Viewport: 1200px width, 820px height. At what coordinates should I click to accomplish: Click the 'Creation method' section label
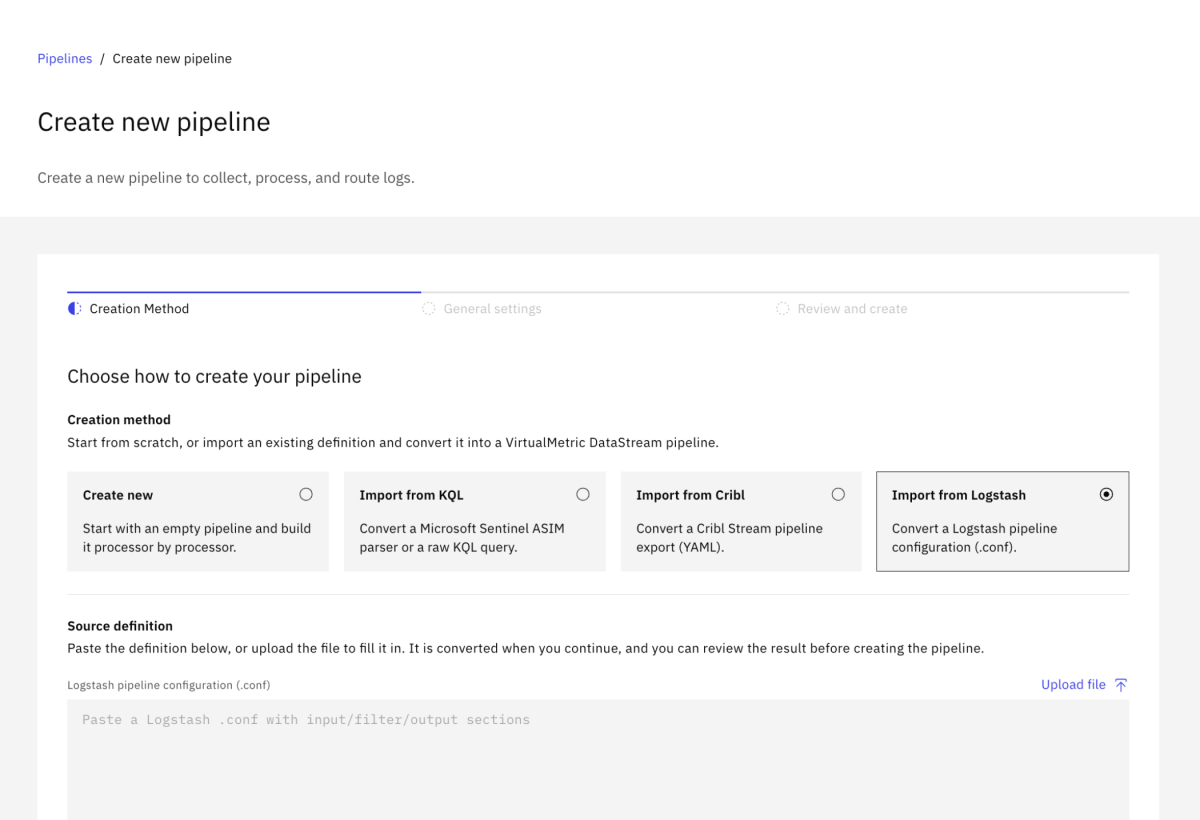pos(119,420)
